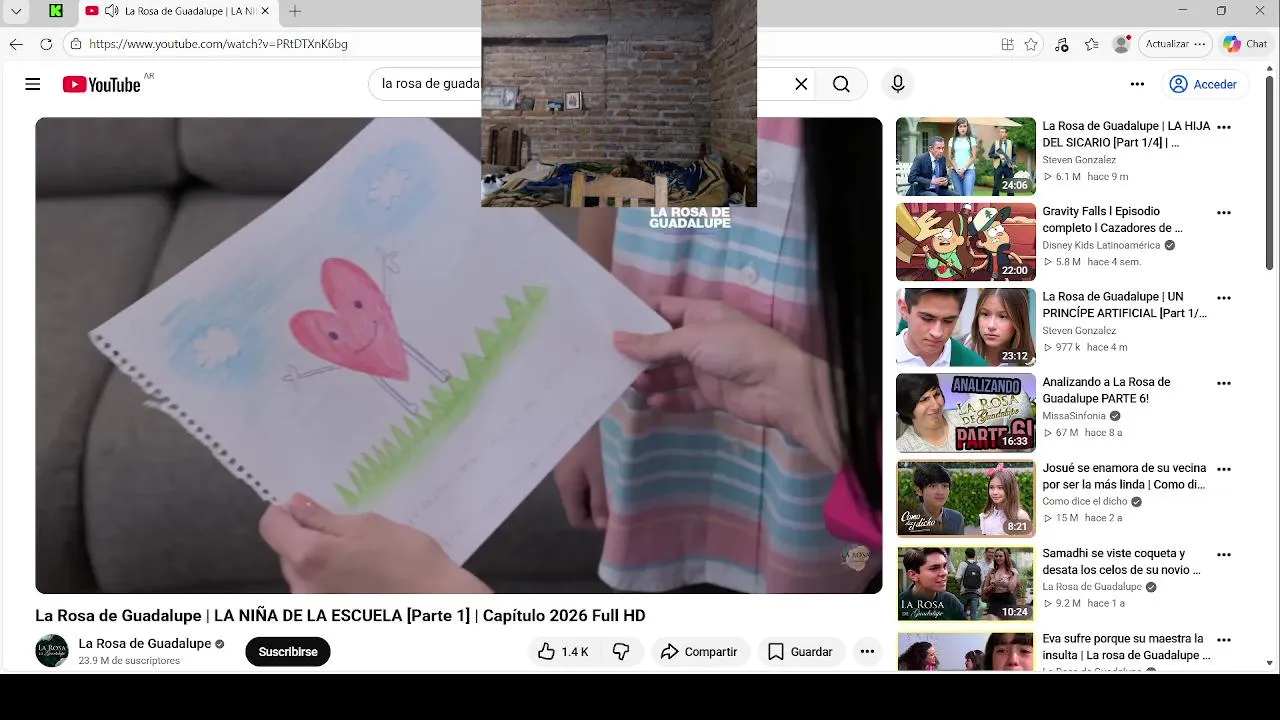Image resolution: width=1280 pixels, height=720 pixels.
Task: Select the La Rosa de Guadalupe video tab
Action: pos(178,11)
